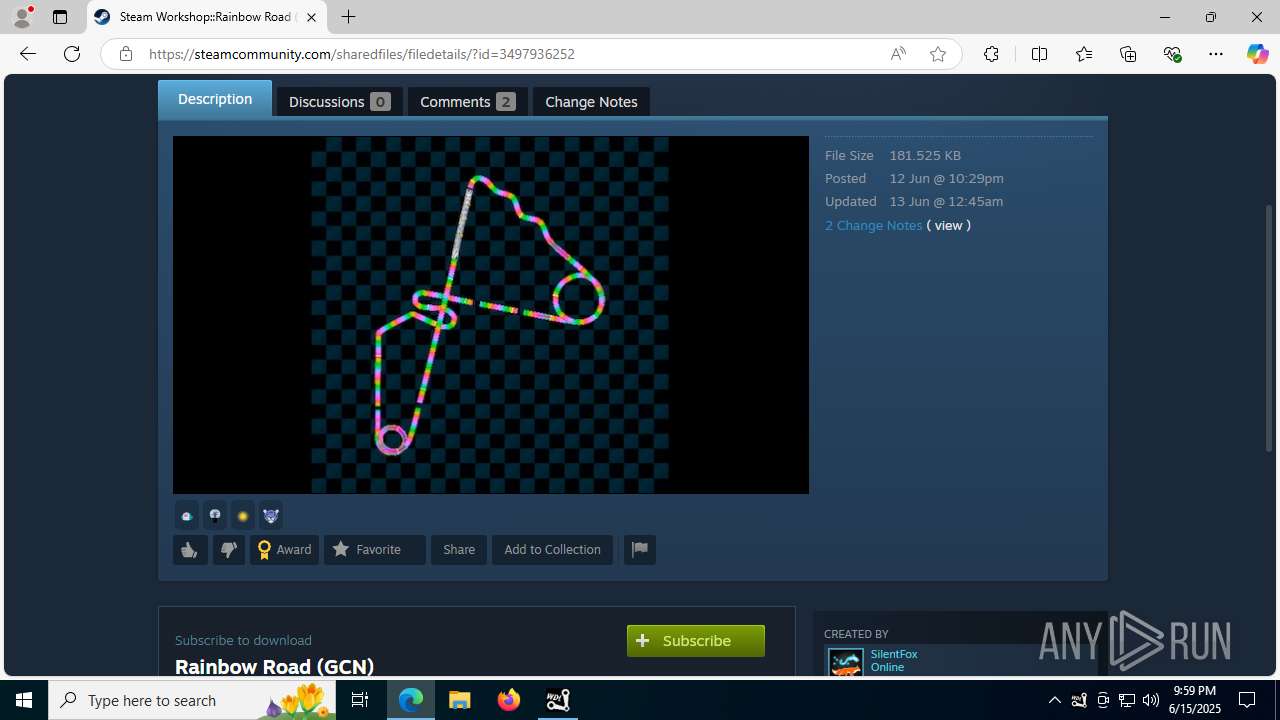The width and height of the screenshot is (1280, 720).
Task: Open Windows Start menu
Action: coord(24,700)
